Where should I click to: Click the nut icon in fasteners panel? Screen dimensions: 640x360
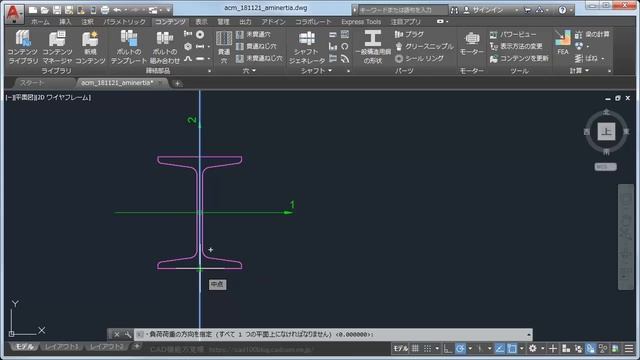coord(188,47)
